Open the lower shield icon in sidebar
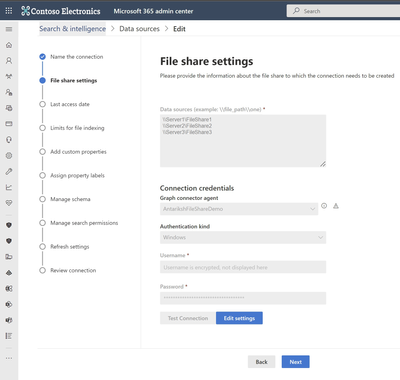Screen dimensions: 400x380 [x=9, y=241]
